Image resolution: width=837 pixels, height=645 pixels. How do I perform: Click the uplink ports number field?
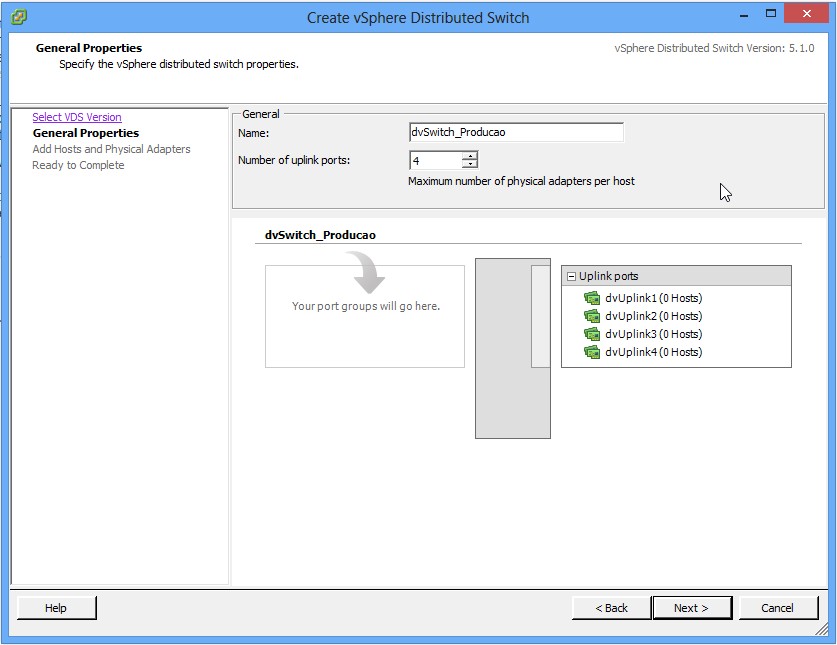[x=436, y=160]
